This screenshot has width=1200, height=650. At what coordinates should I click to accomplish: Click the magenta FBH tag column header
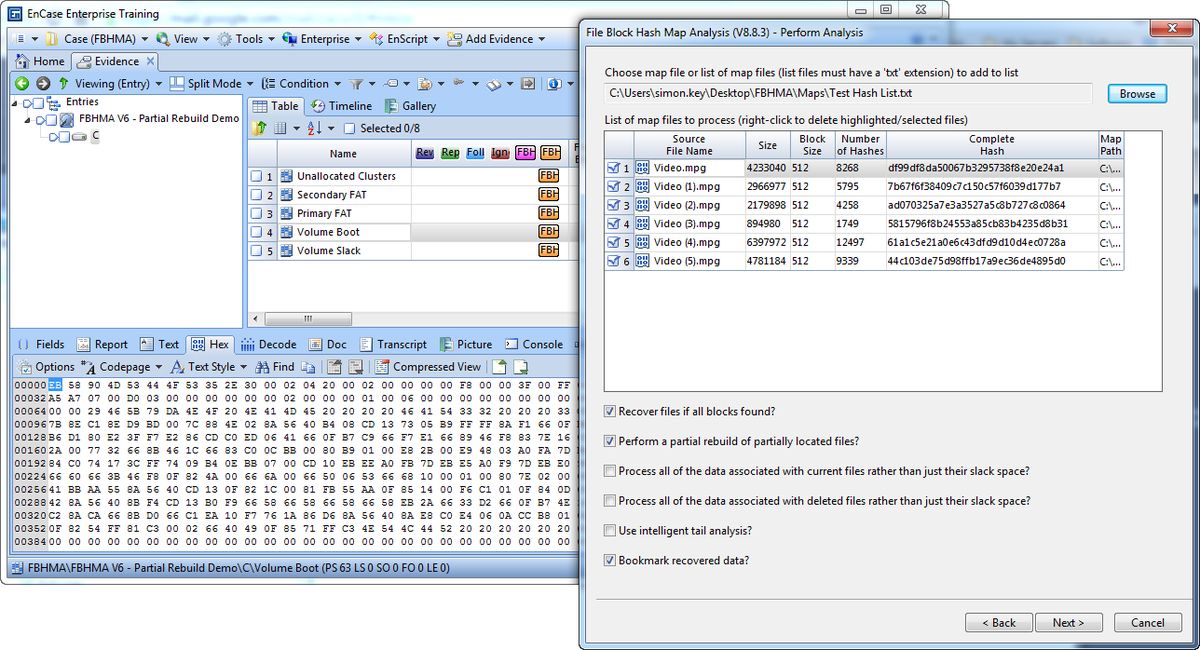pos(525,153)
